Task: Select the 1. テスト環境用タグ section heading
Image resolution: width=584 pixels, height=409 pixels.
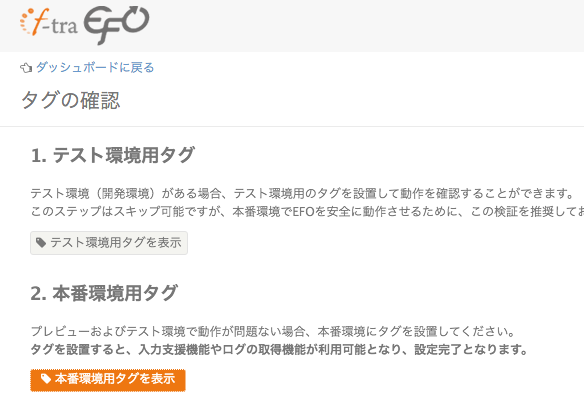Action: [x=112, y=155]
